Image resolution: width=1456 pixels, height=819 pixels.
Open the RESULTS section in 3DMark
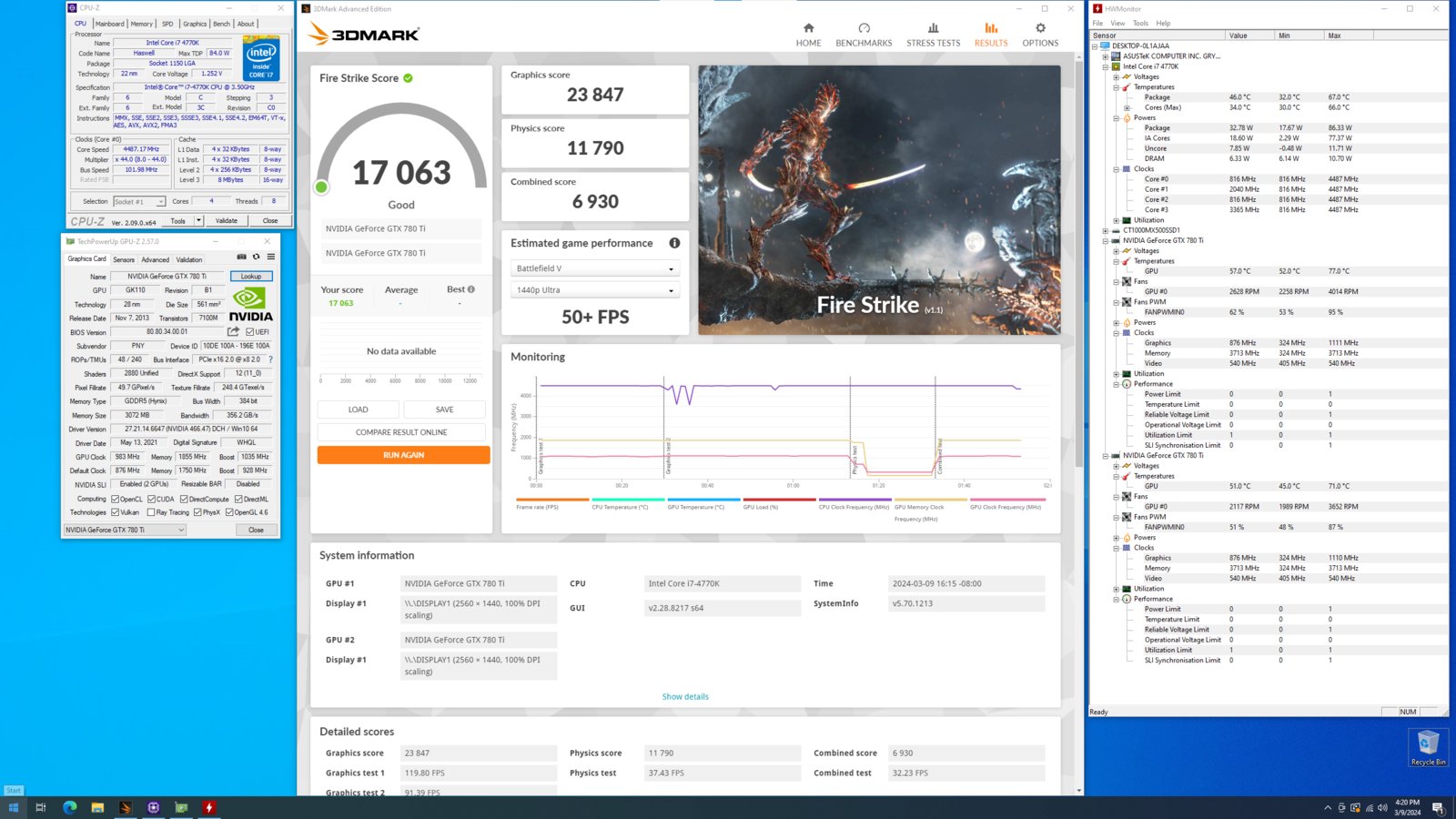991,35
